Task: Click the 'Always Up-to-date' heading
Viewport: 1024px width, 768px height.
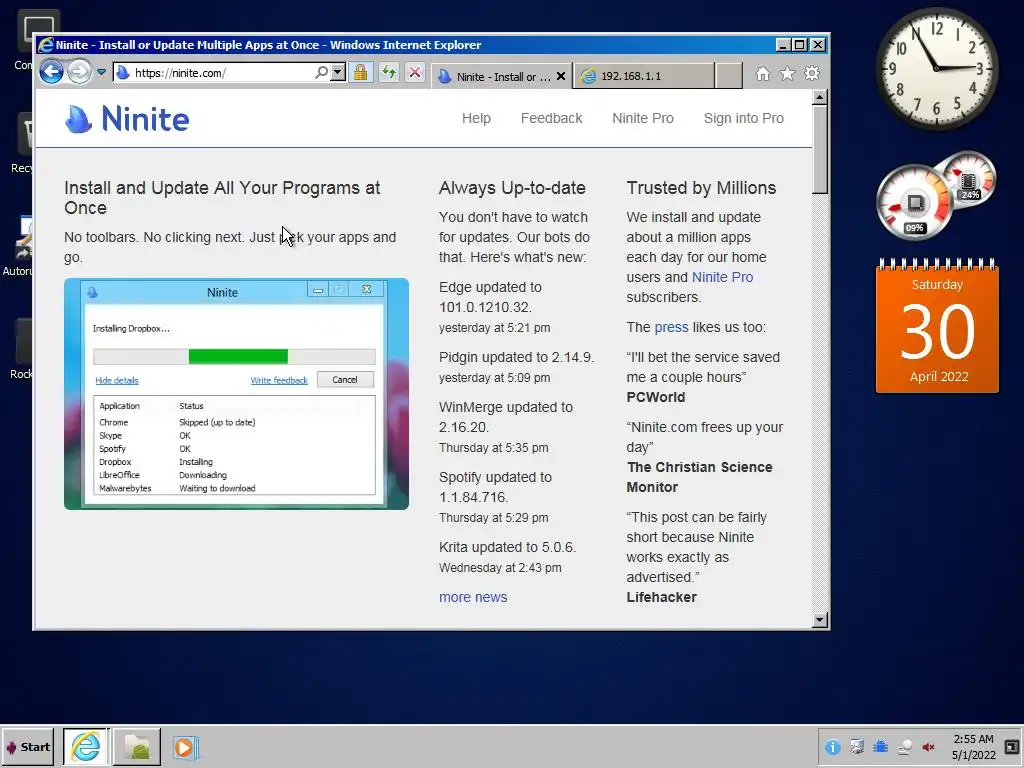Action: pyautogui.click(x=512, y=188)
